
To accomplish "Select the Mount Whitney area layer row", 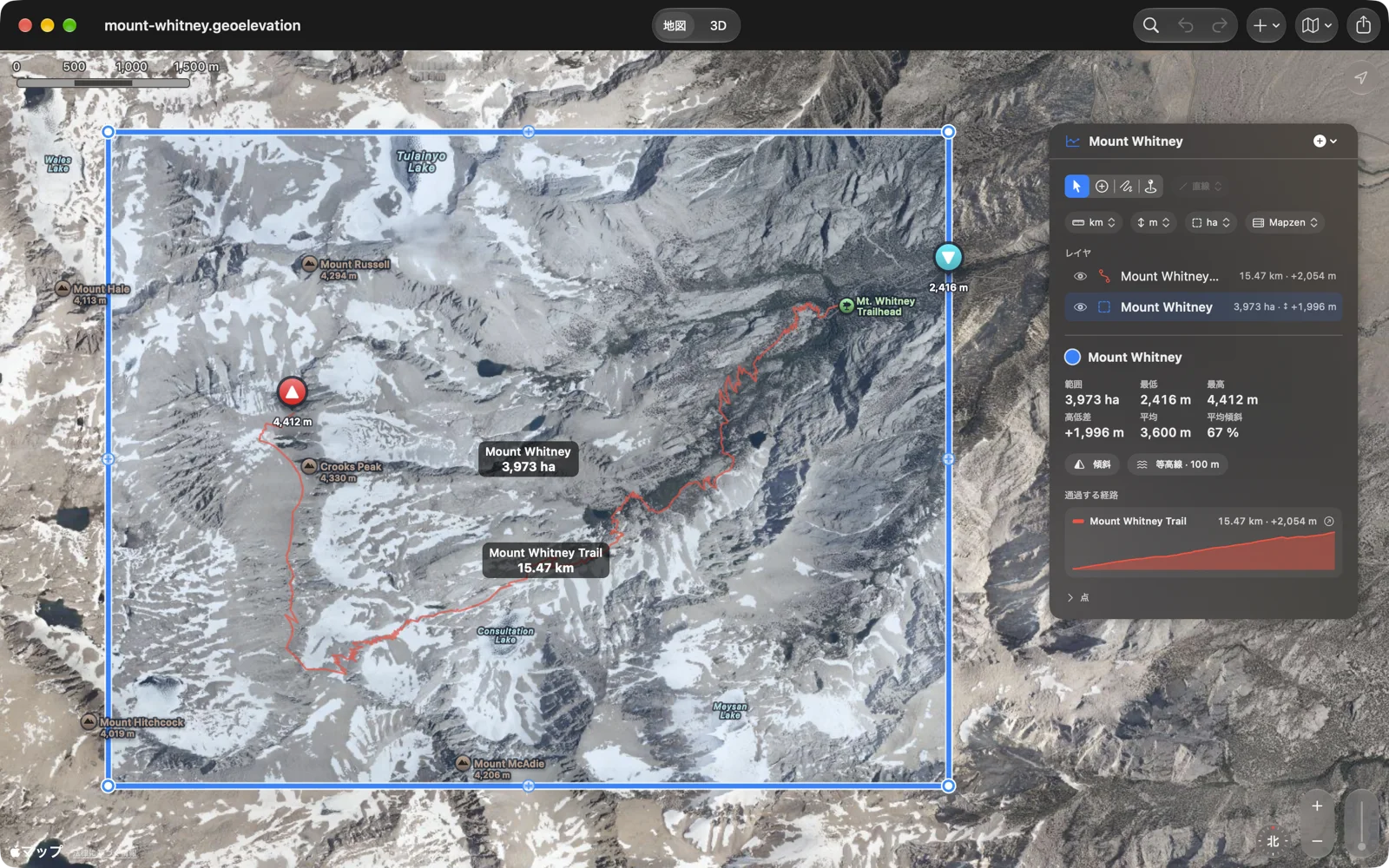I will (1203, 307).
